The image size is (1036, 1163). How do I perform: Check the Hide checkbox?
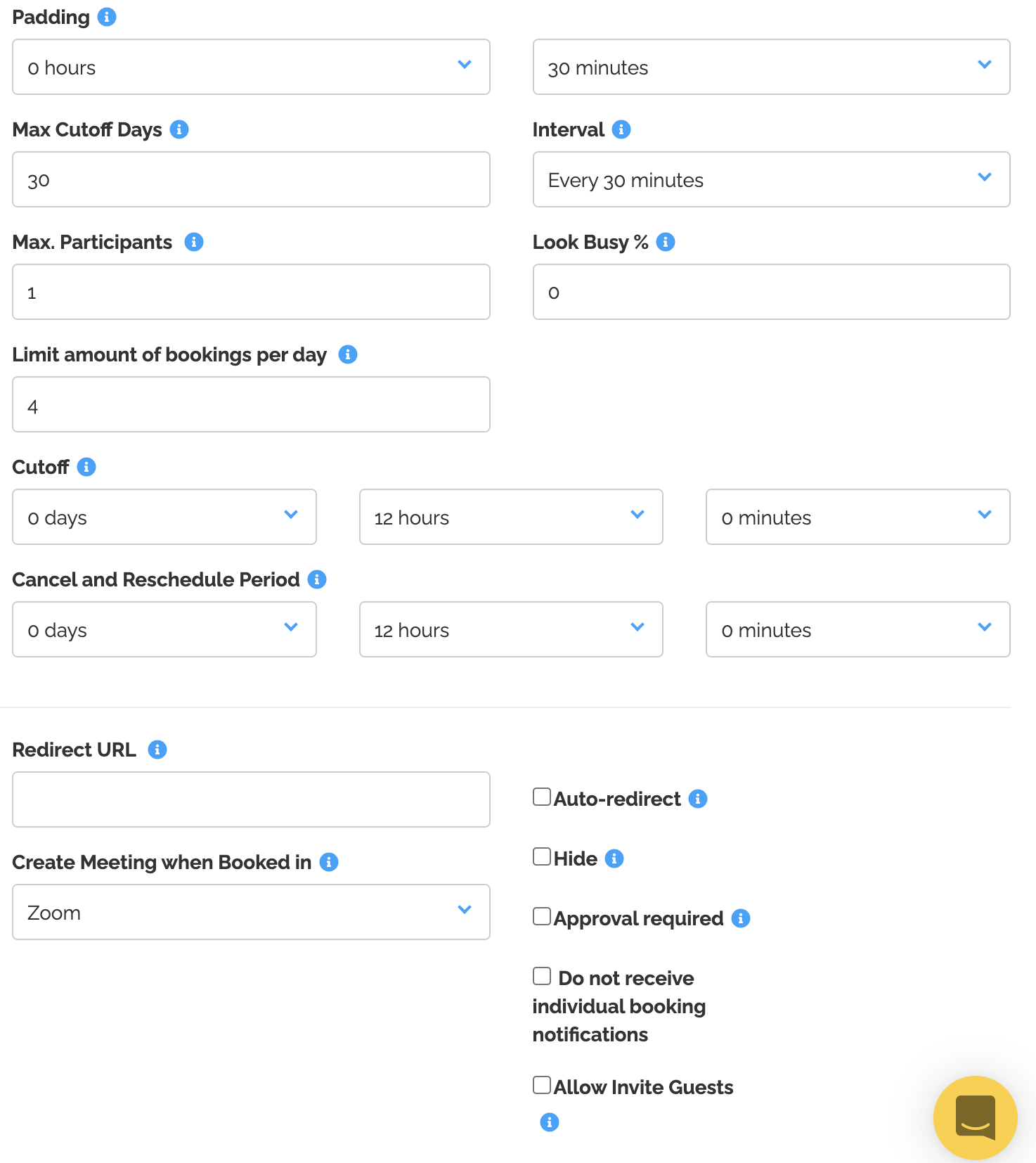[x=542, y=856]
